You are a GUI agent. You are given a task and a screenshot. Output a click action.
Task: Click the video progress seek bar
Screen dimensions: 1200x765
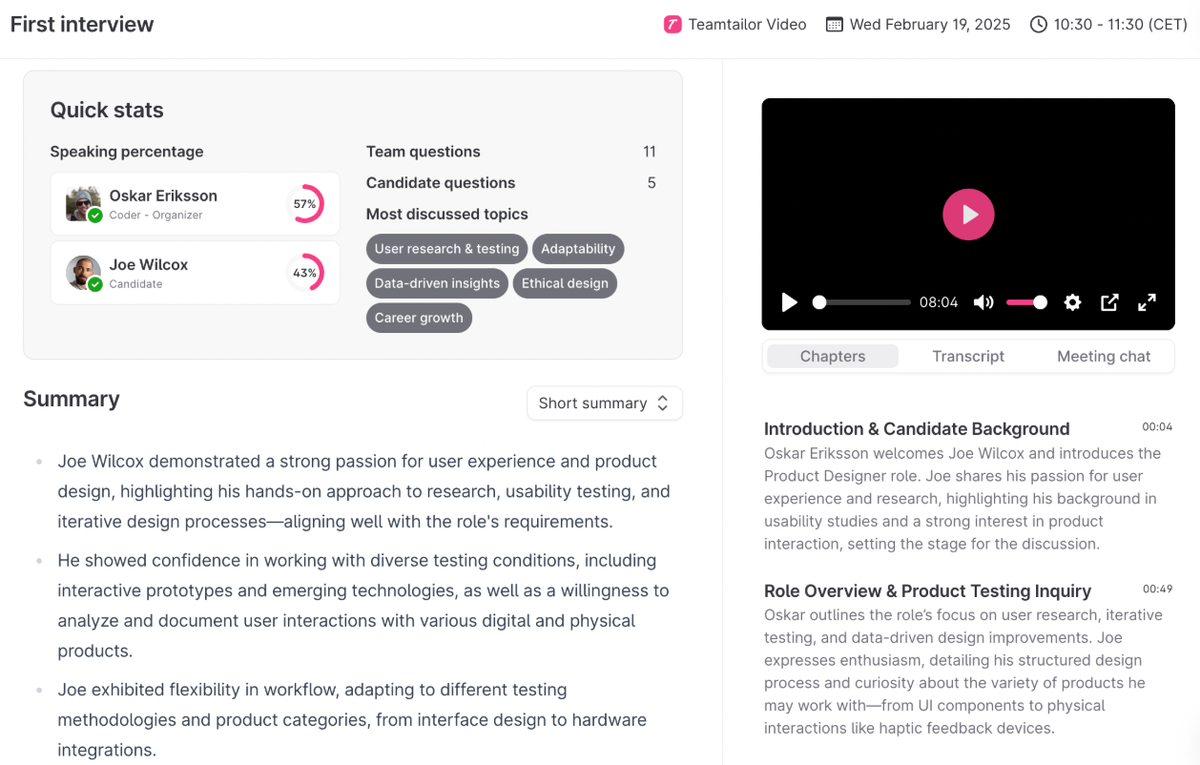tap(864, 302)
